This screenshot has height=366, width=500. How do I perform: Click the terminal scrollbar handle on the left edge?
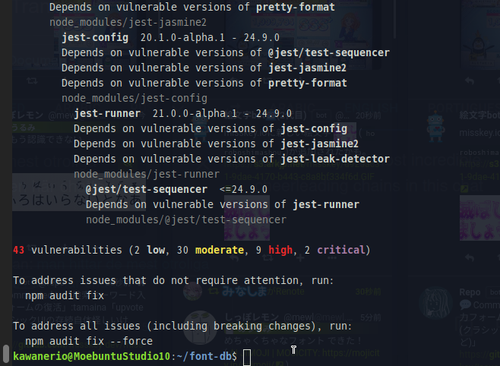click(6, 353)
